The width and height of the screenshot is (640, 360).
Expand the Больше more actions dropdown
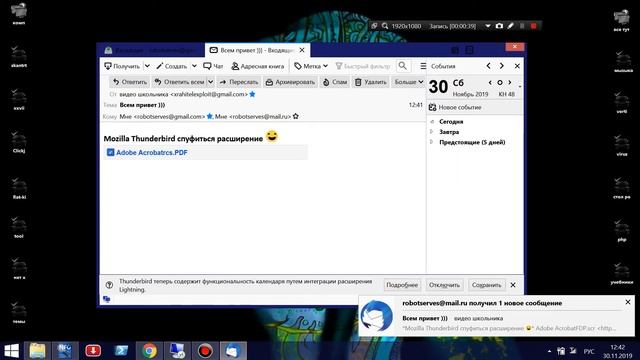pyautogui.click(x=408, y=82)
